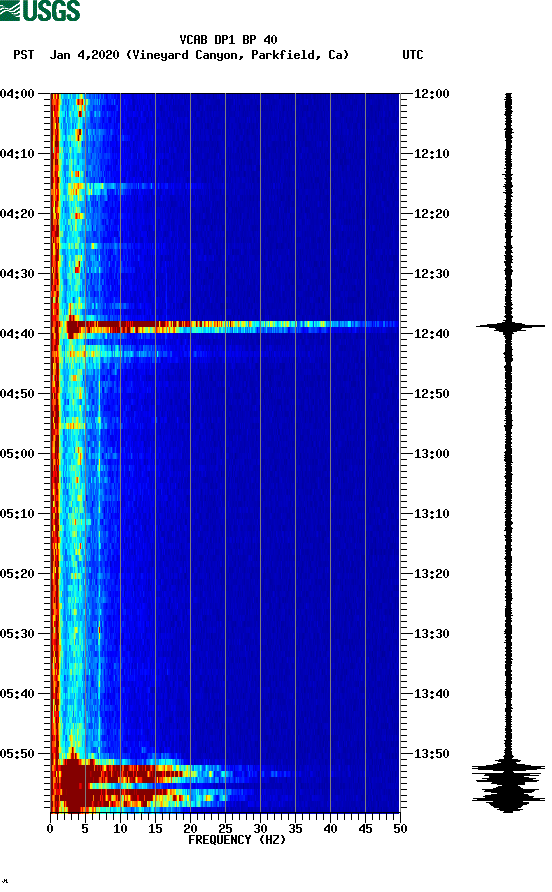Image resolution: width=552 pixels, height=892 pixels.
Task: Click the 'PST' timezone label
Action: pos(24,55)
